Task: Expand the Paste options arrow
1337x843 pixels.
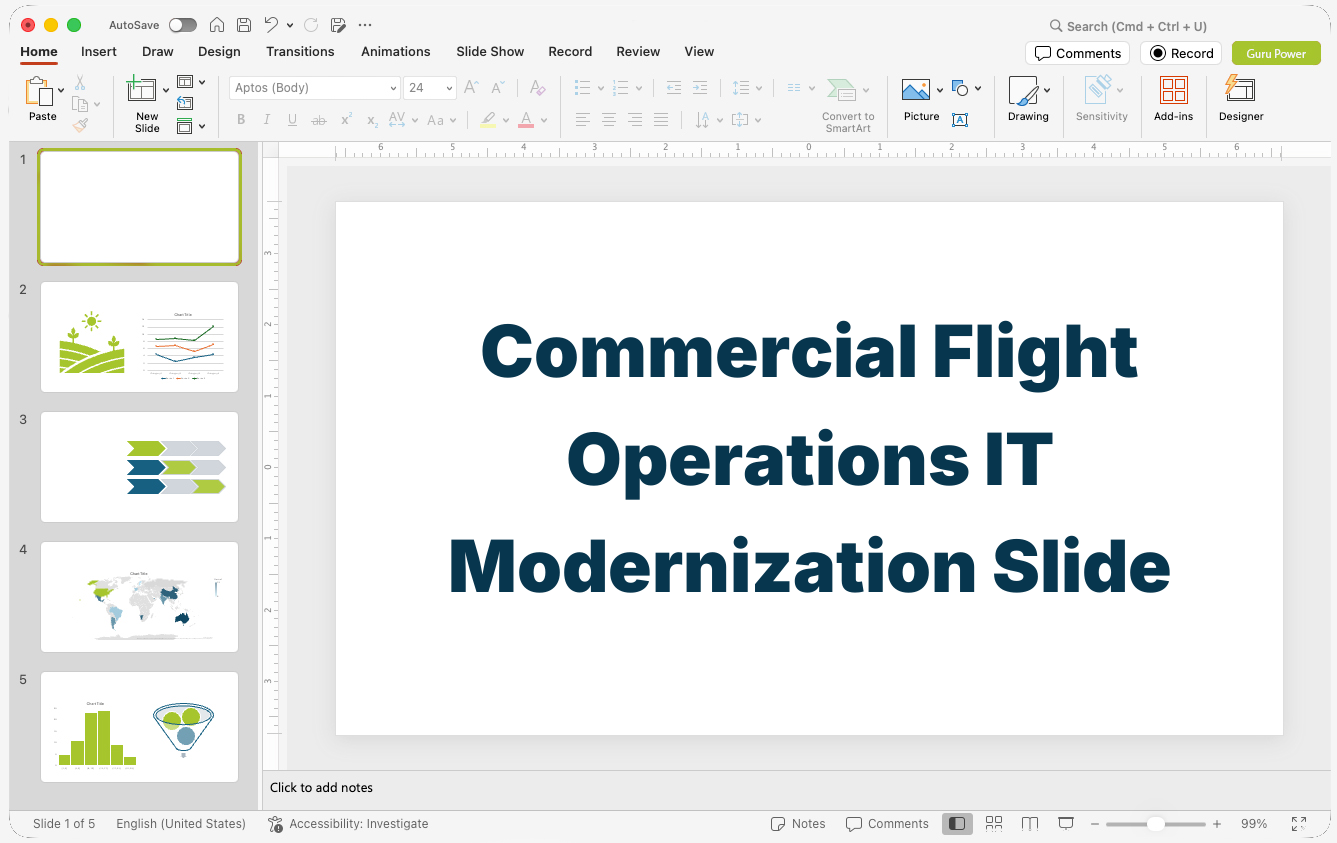Action: tap(61, 90)
